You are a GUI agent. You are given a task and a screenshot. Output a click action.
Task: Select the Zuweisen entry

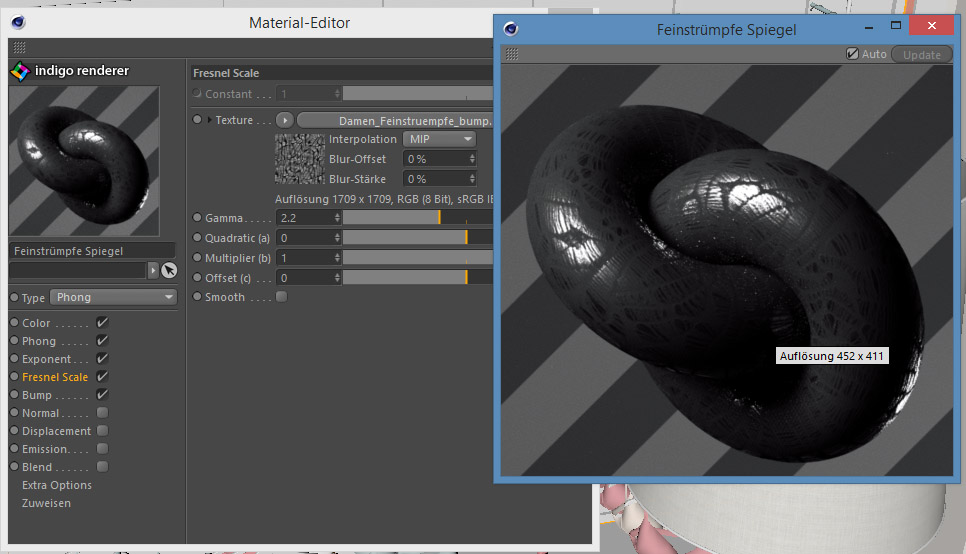click(x=46, y=503)
